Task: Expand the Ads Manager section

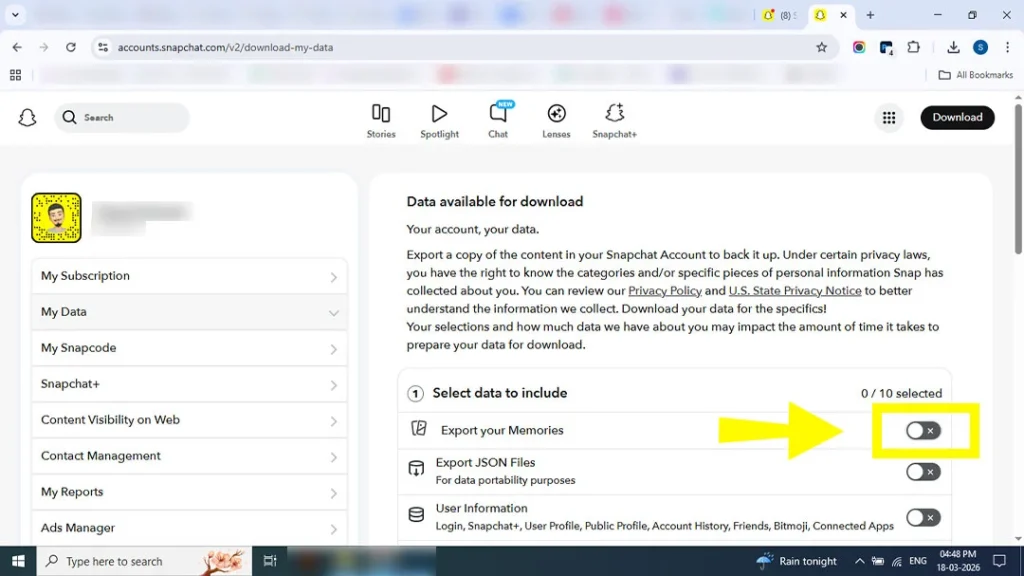Action: click(x=189, y=527)
